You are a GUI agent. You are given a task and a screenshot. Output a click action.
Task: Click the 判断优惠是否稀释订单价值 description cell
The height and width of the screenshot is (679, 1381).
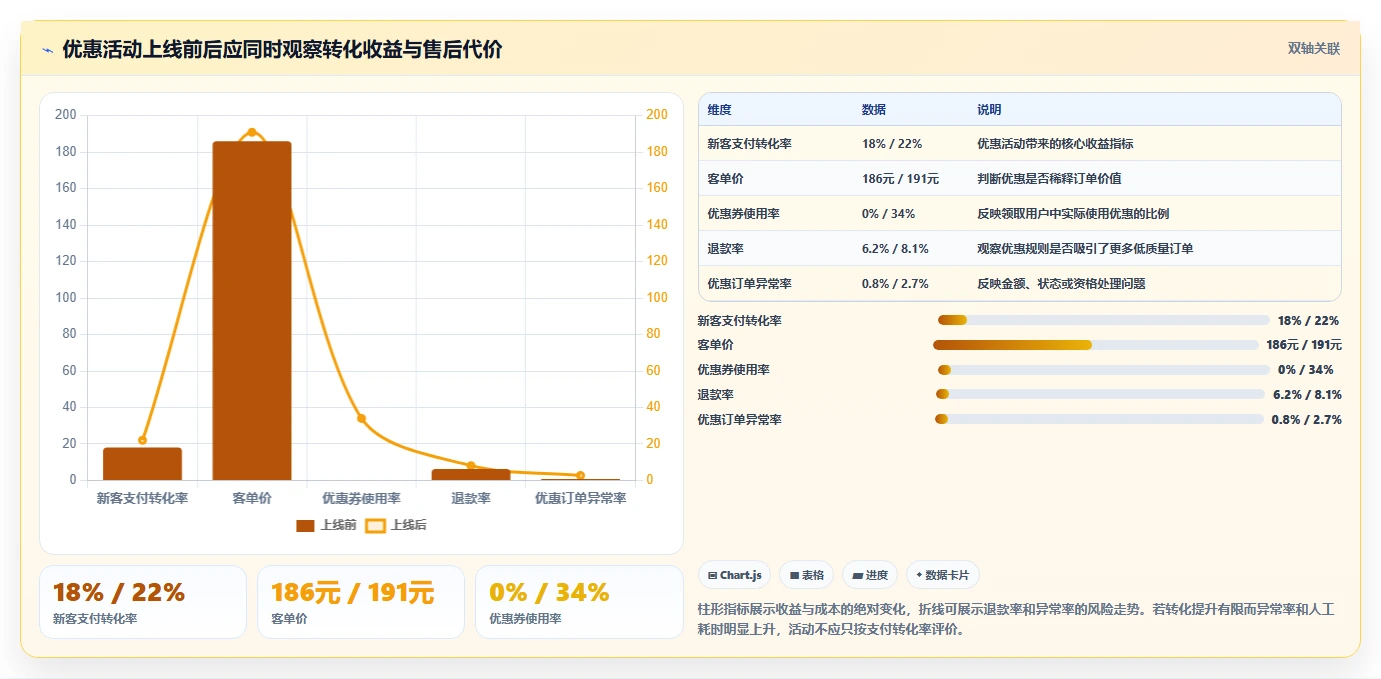point(1049,179)
